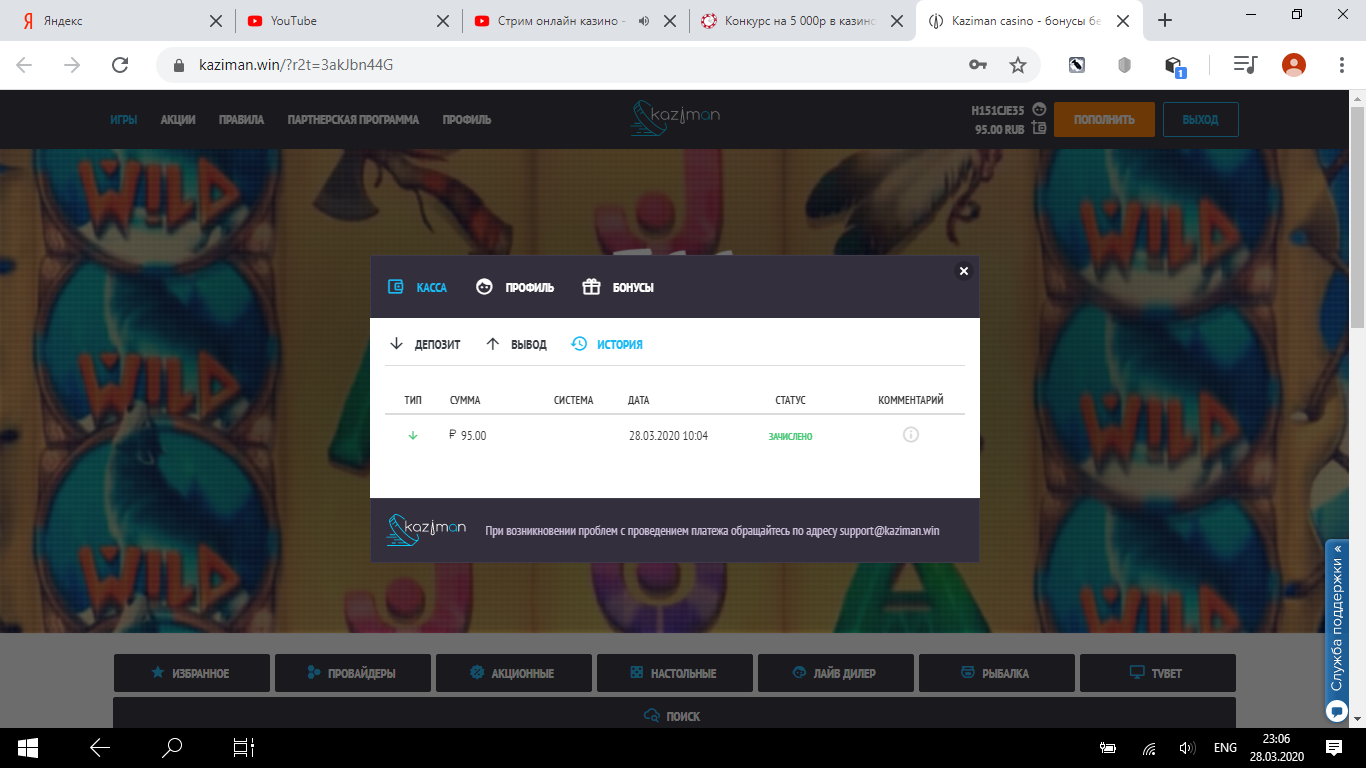Open the Акции menu item
The width and height of the screenshot is (1366, 768).
pyautogui.click(x=178, y=119)
